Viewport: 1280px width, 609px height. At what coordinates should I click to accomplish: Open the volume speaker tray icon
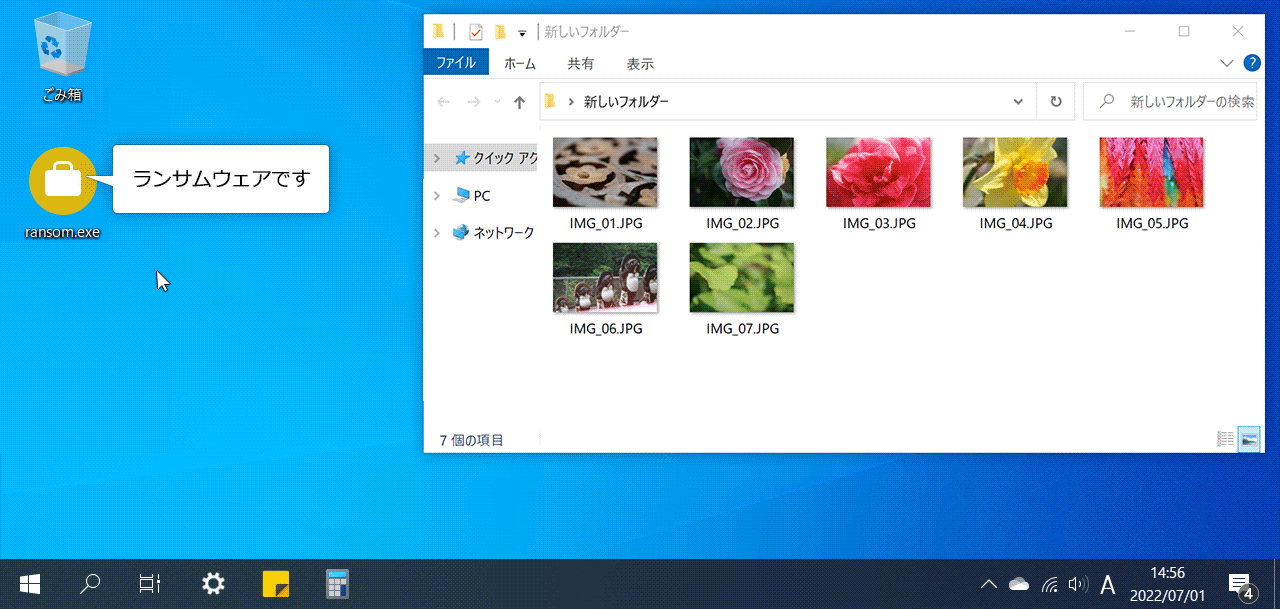click(1077, 584)
